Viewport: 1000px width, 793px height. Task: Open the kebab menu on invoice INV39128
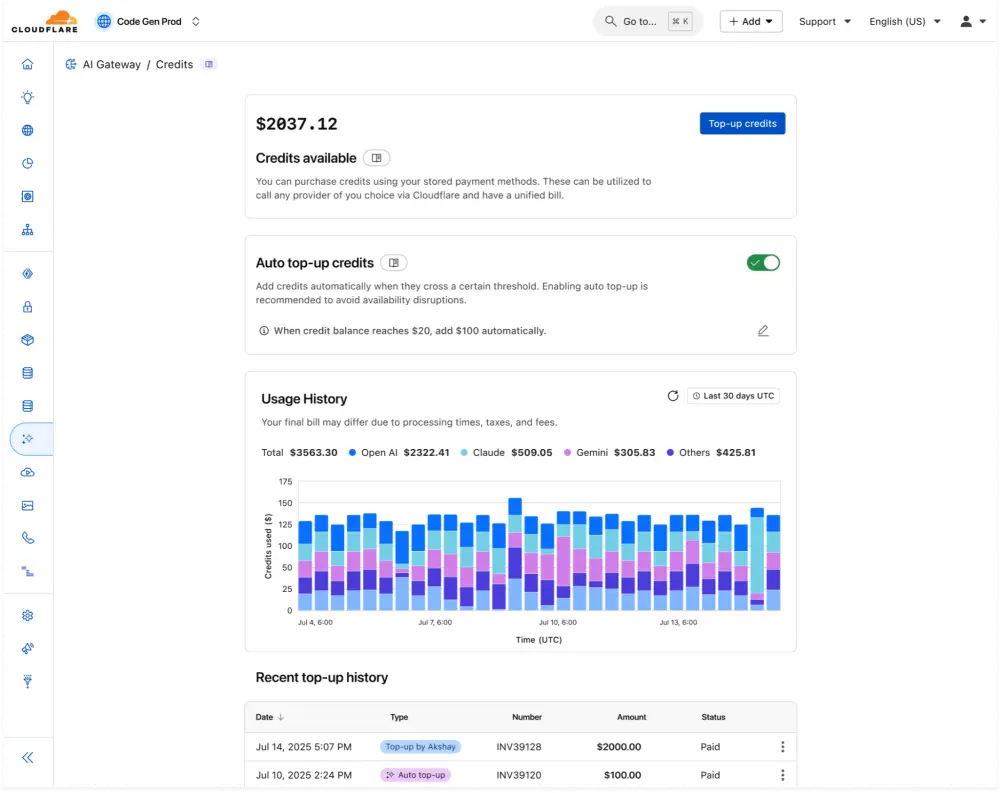click(783, 746)
